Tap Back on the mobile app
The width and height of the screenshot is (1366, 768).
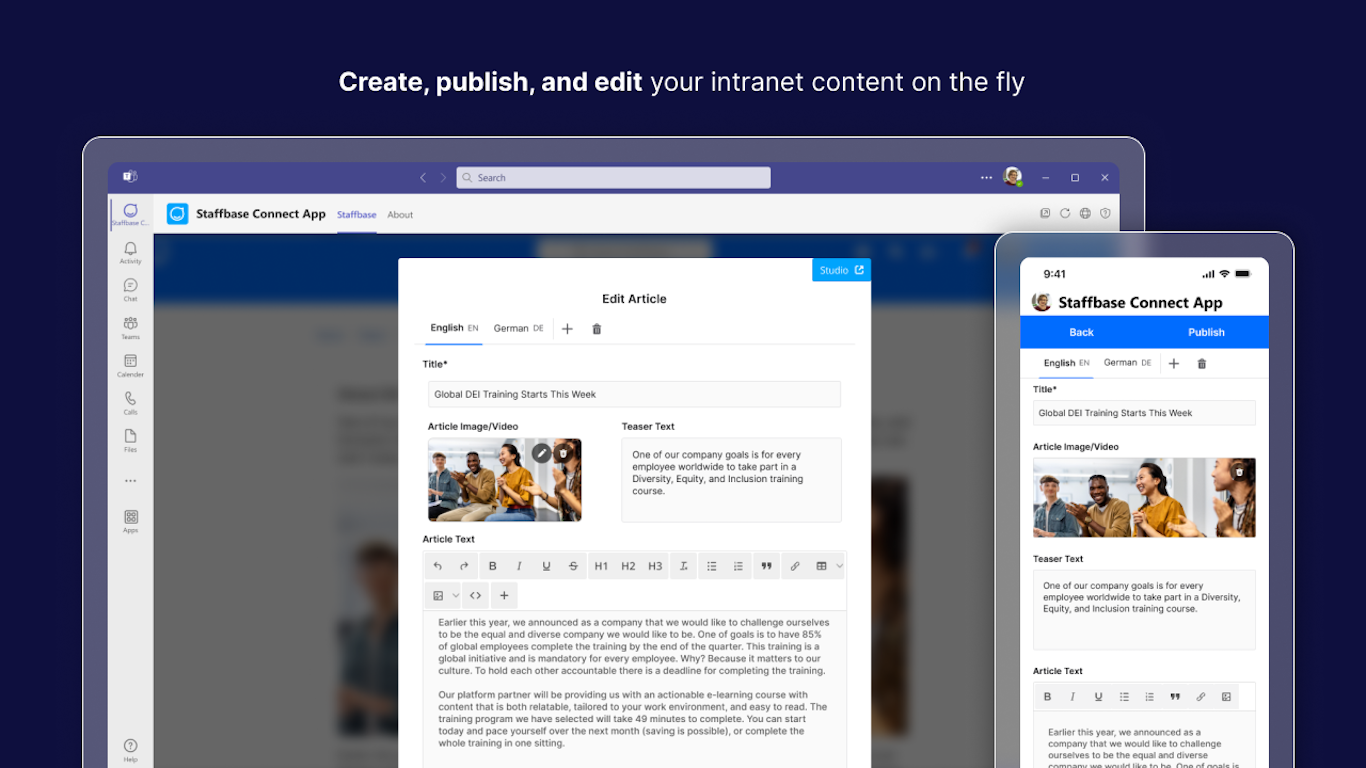click(x=1081, y=332)
